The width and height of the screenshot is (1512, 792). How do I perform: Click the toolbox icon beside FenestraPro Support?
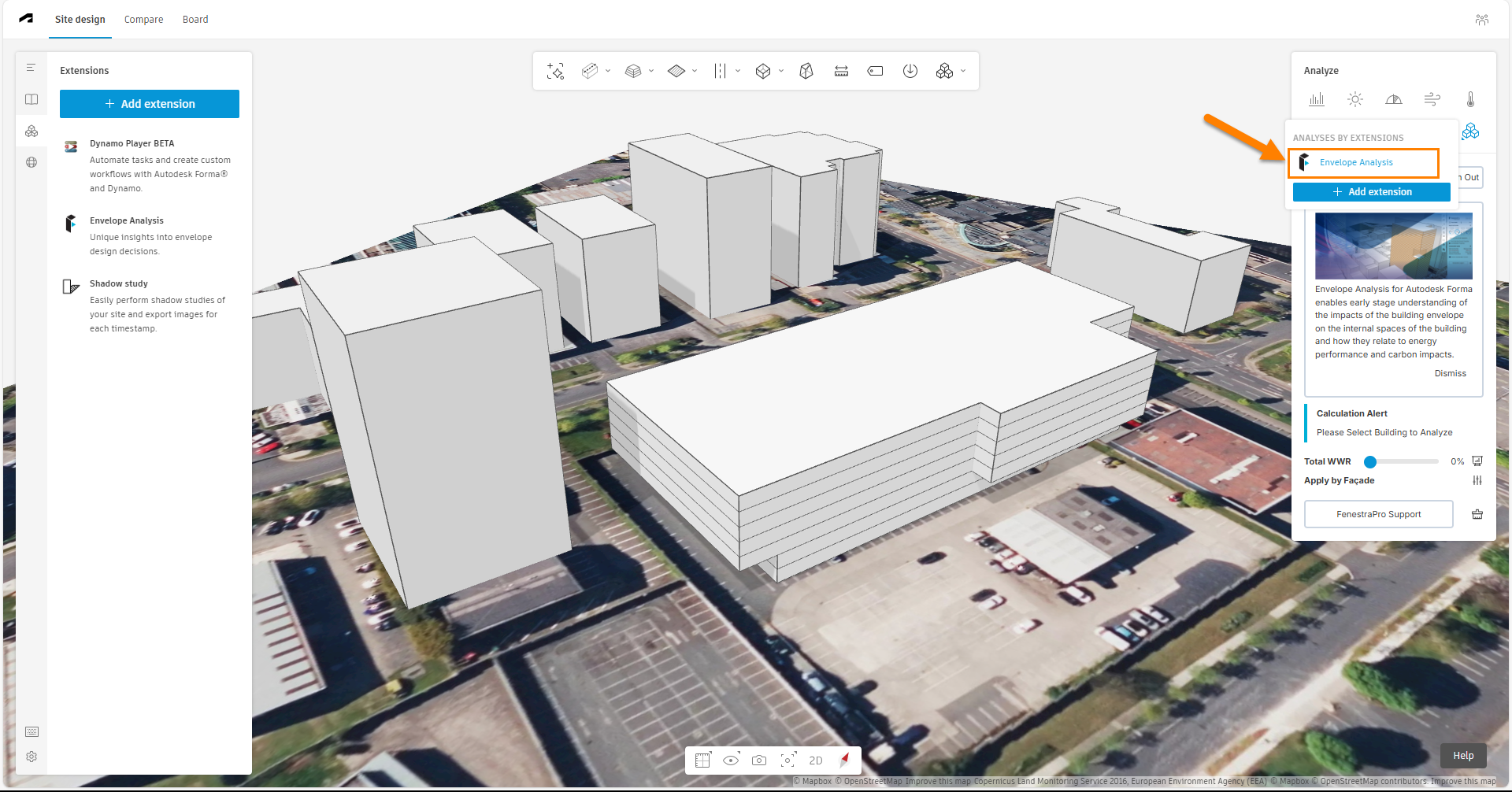pos(1477,514)
